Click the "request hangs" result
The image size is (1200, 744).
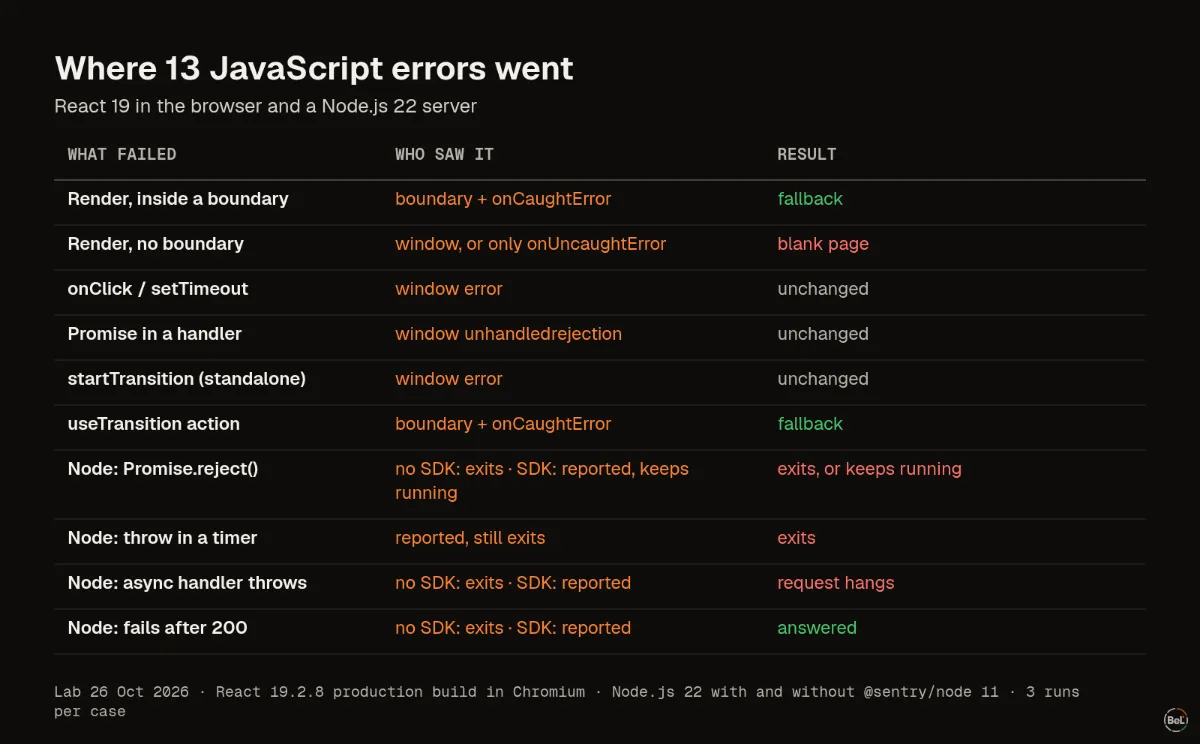836,583
